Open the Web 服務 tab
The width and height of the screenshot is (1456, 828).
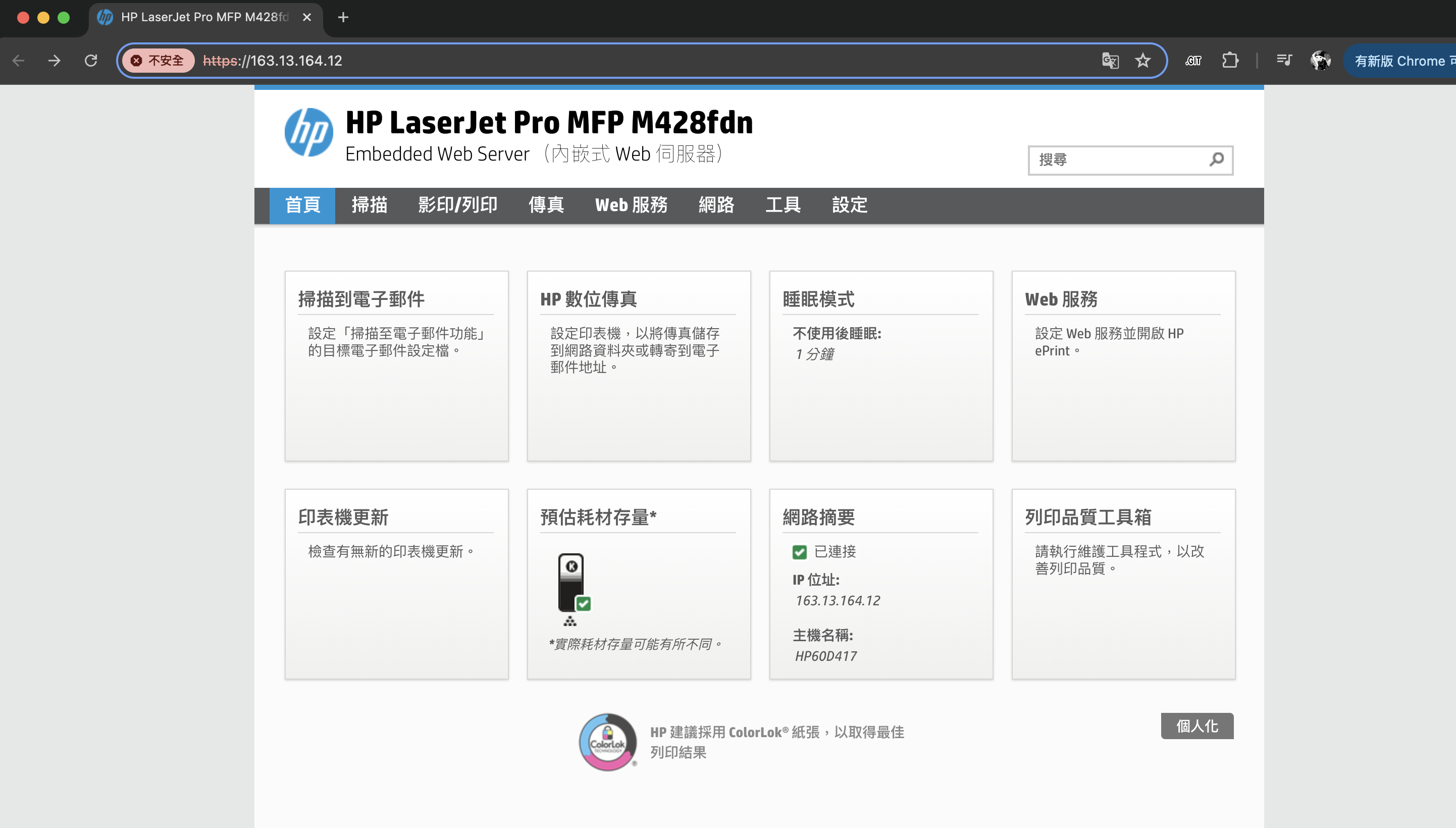click(x=631, y=205)
